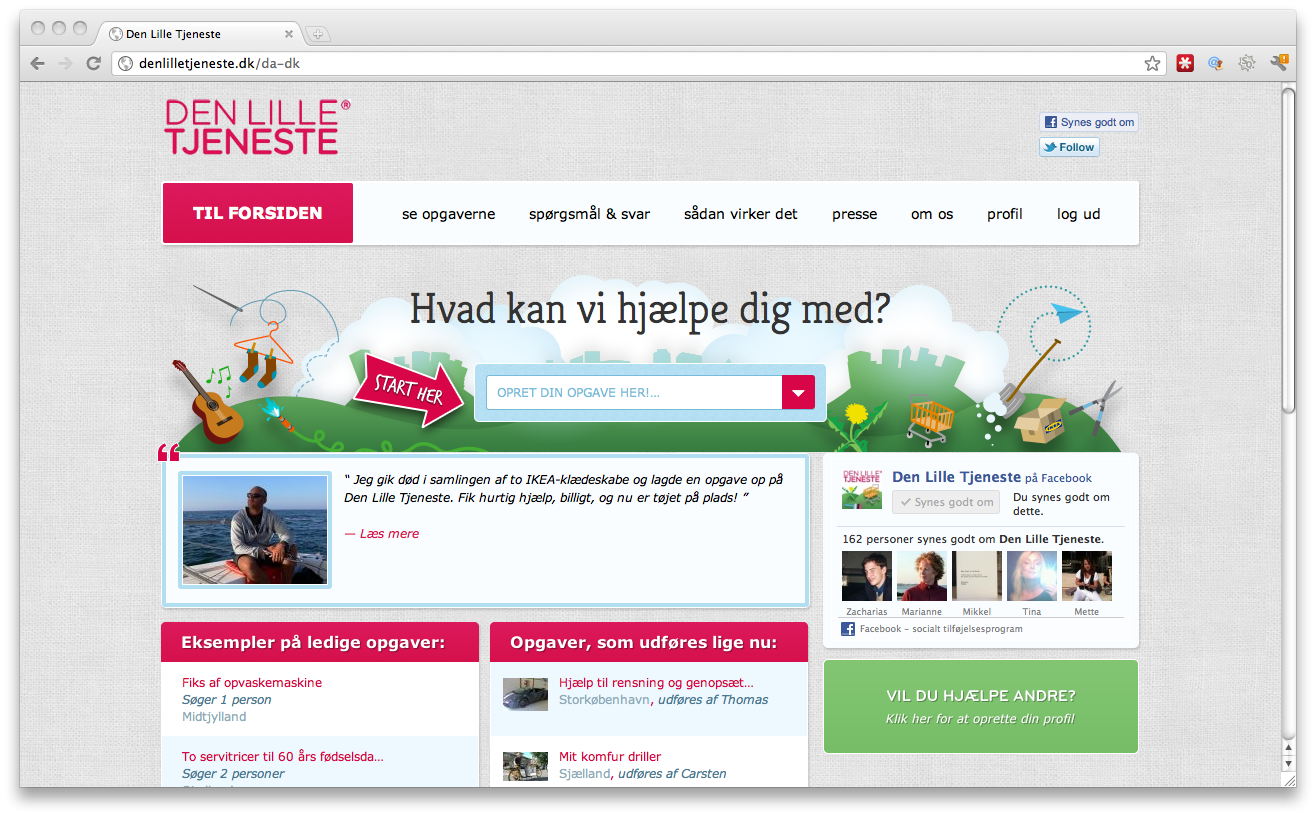Open the 'Fiks af opvaskemaskine' task link

click(x=252, y=683)
